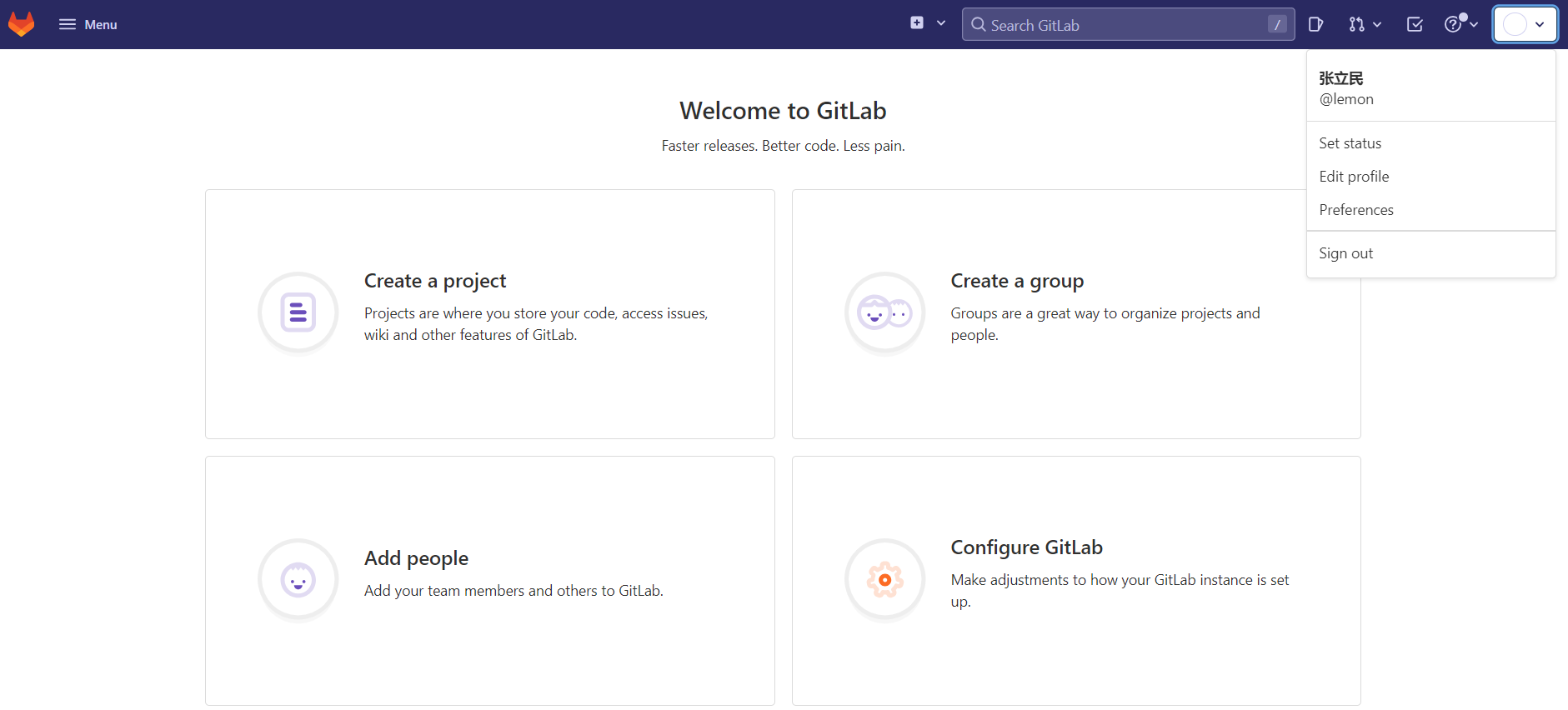This screenshot has width=1568, height=710.
Task: Click the user avatar circle
Action: [x=1515, y=24]
